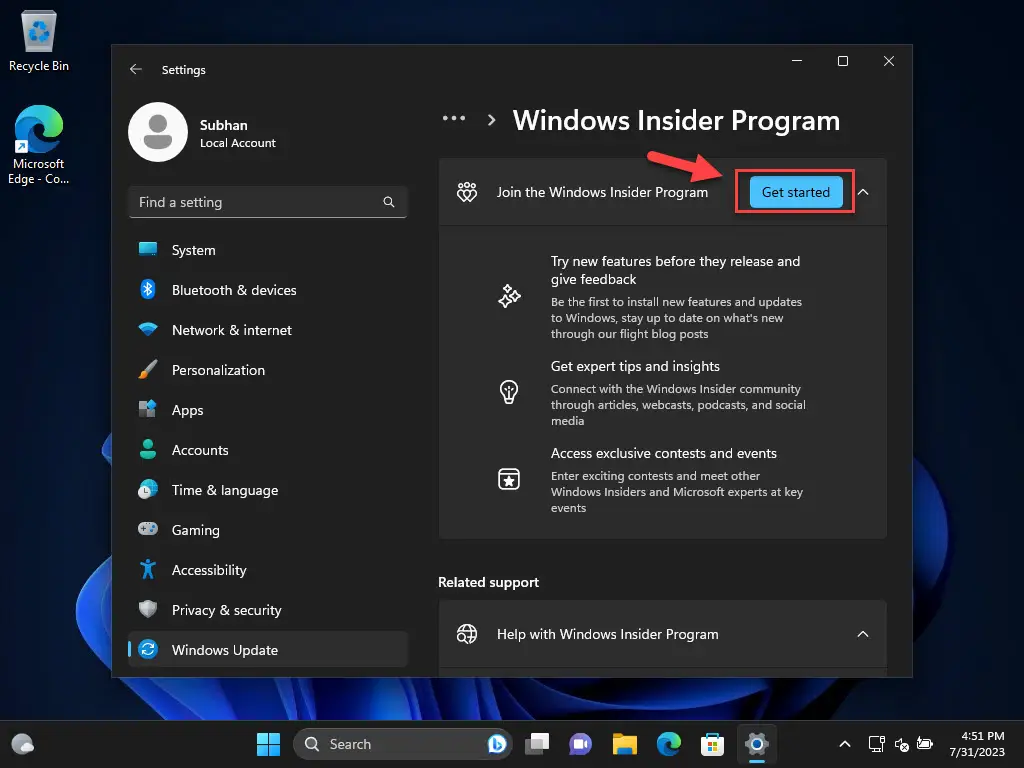Open the Windows Start menu
The width and height of the screenshot is (1024, 768).
pyautogui.click(x=268, y=744)
